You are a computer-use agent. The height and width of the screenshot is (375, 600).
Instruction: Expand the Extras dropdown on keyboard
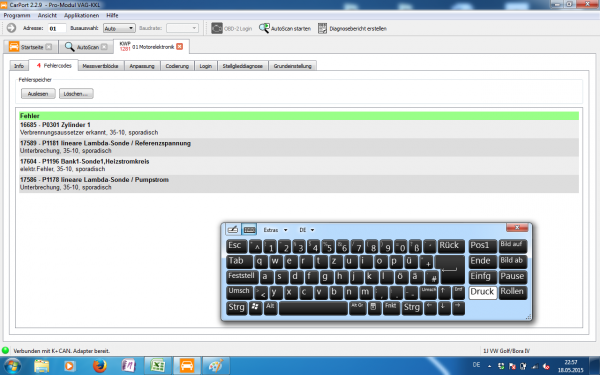point(276,230)
